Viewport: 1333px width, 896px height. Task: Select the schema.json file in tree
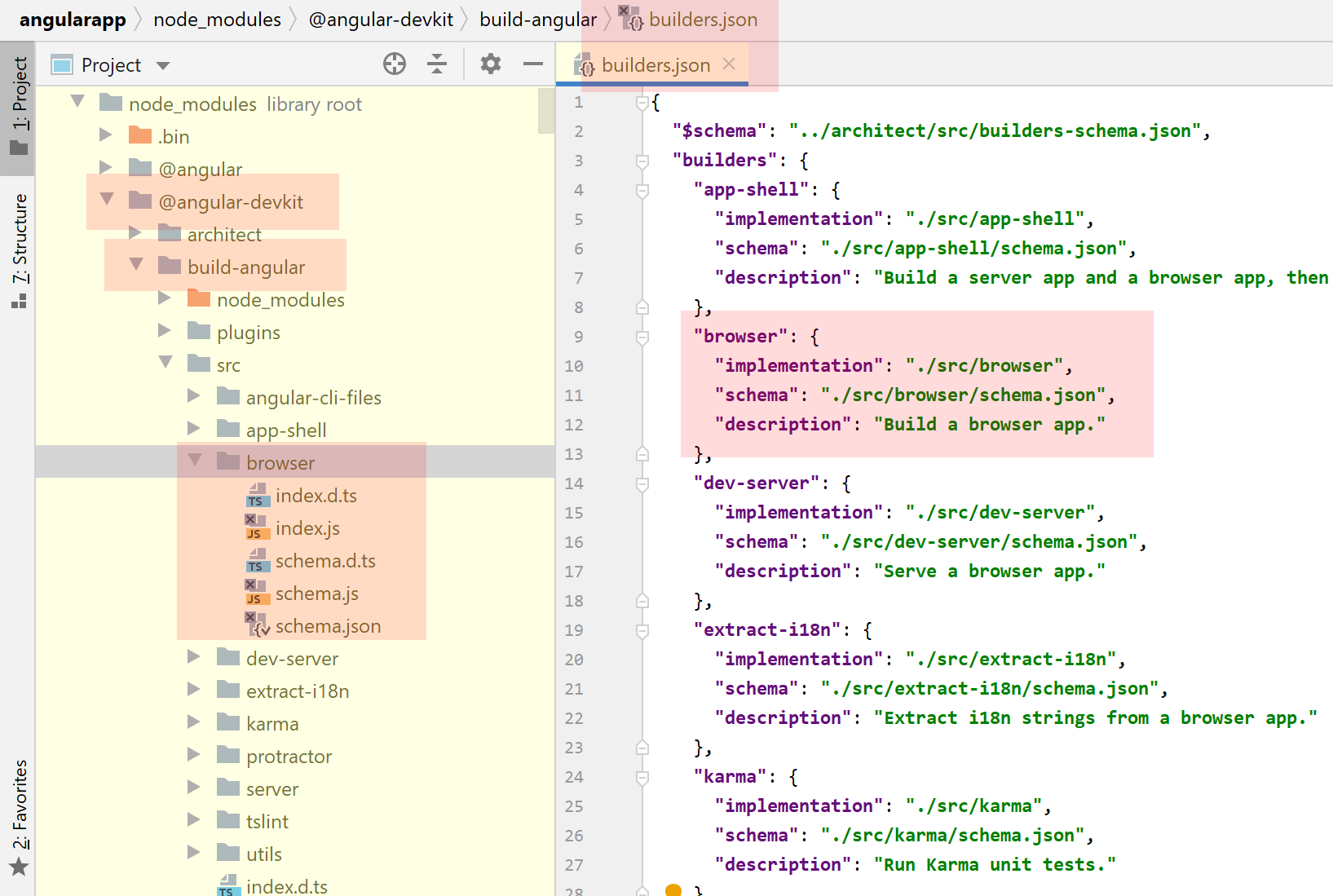328,626
